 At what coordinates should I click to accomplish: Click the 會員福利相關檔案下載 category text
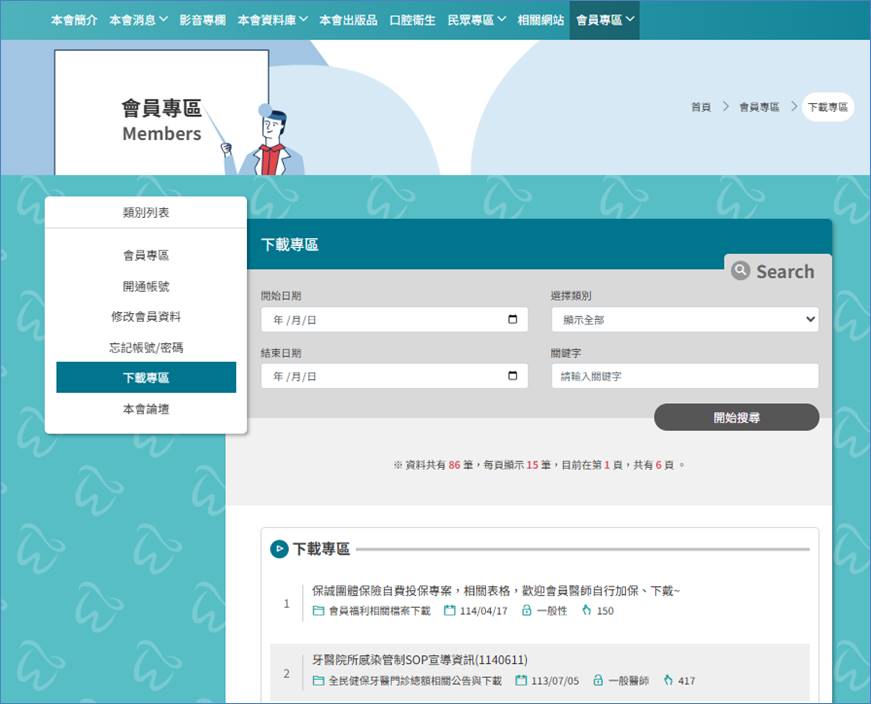379,611
